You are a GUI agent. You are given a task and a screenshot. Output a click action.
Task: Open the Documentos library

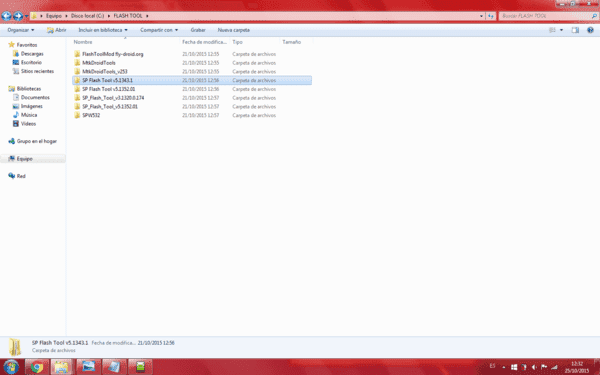pos(35,98)
